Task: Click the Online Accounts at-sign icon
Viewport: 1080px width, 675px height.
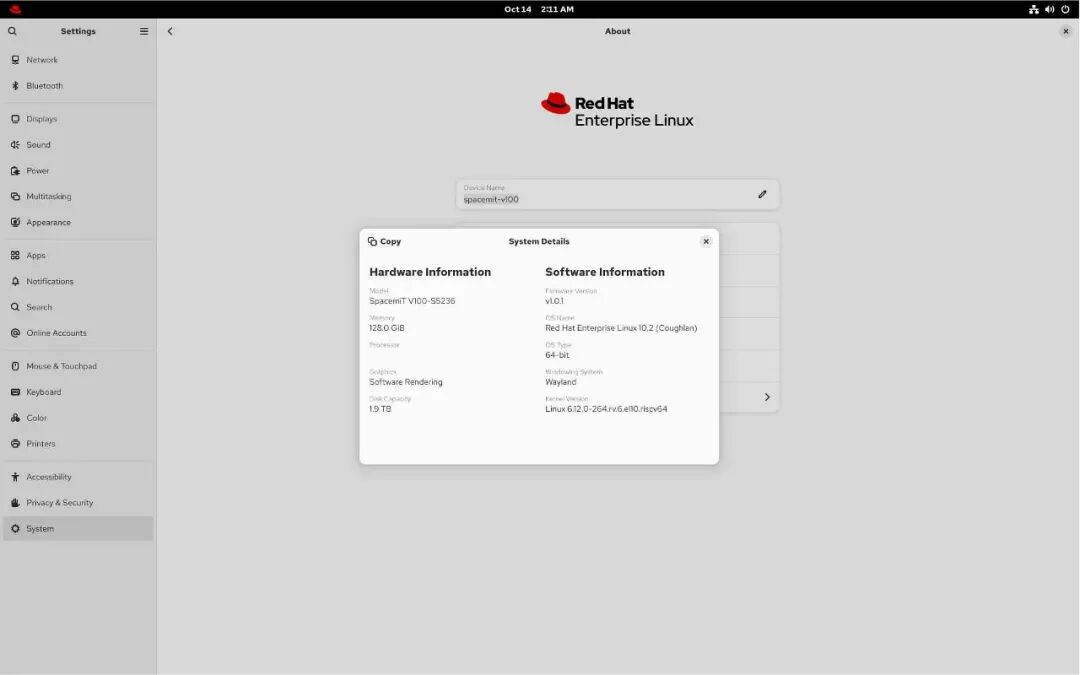Action: click(15, 333)
